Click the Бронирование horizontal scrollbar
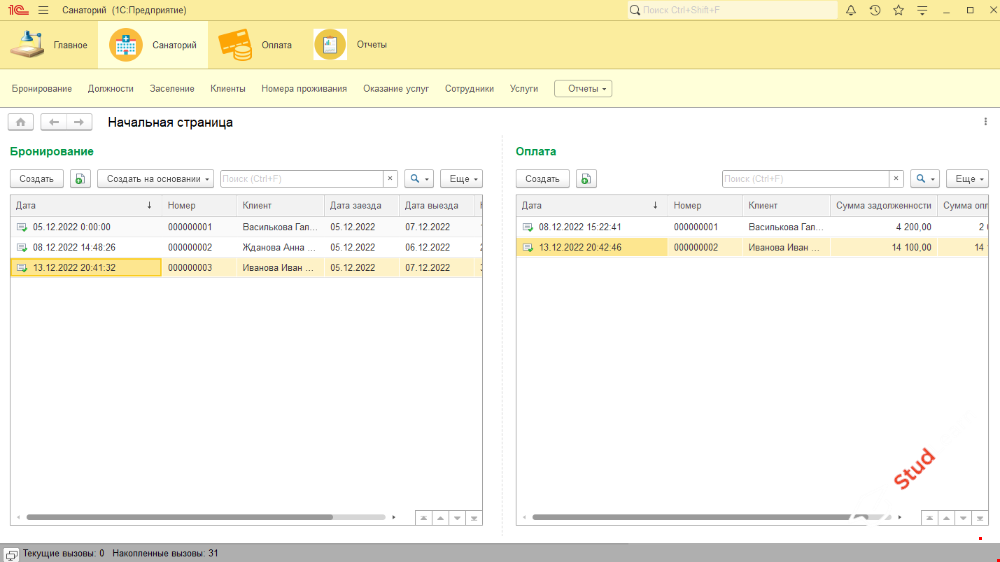The width and height of the screenshot is (1000, 562). click(180, 517)
